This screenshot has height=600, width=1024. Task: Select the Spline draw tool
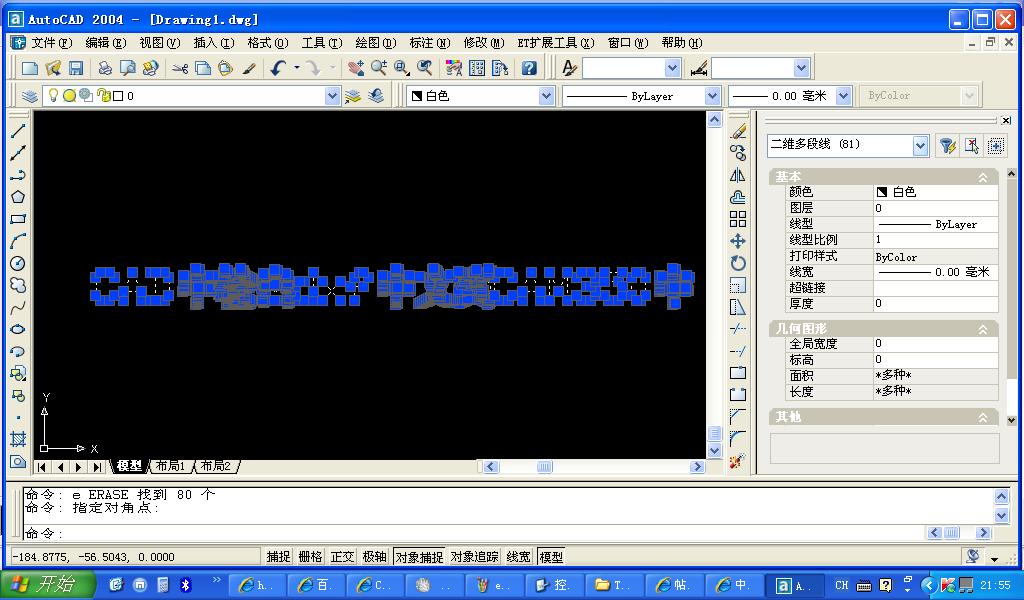point(18,307)
